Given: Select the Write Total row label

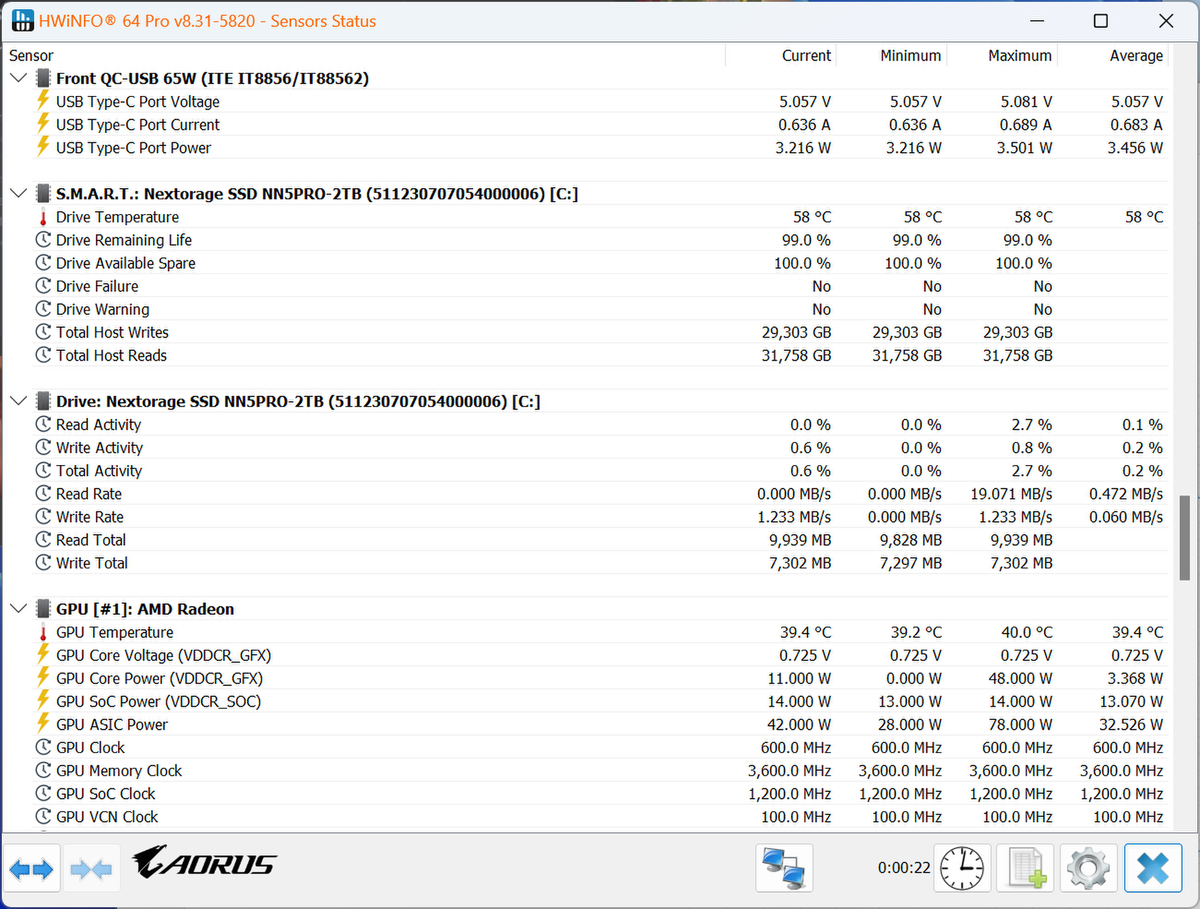Looking at the screenshot, I should (x=92, y=562).
